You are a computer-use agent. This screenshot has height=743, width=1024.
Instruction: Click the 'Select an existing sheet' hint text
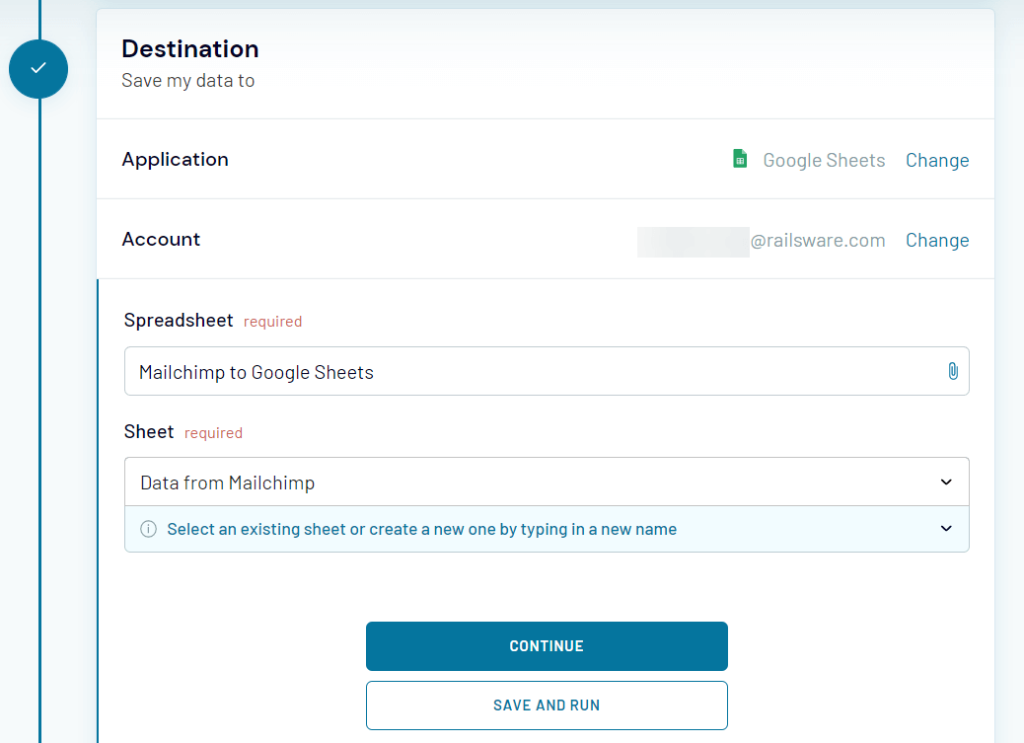[x=421, y=530]
